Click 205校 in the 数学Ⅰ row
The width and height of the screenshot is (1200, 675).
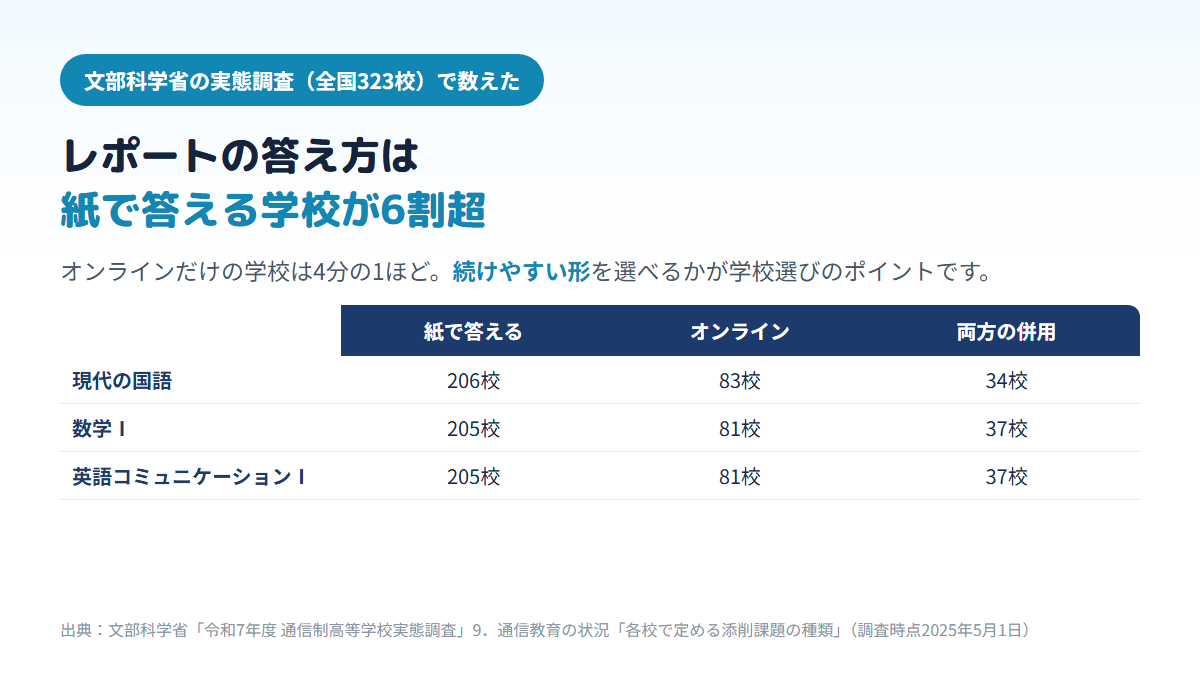(473, 429)
